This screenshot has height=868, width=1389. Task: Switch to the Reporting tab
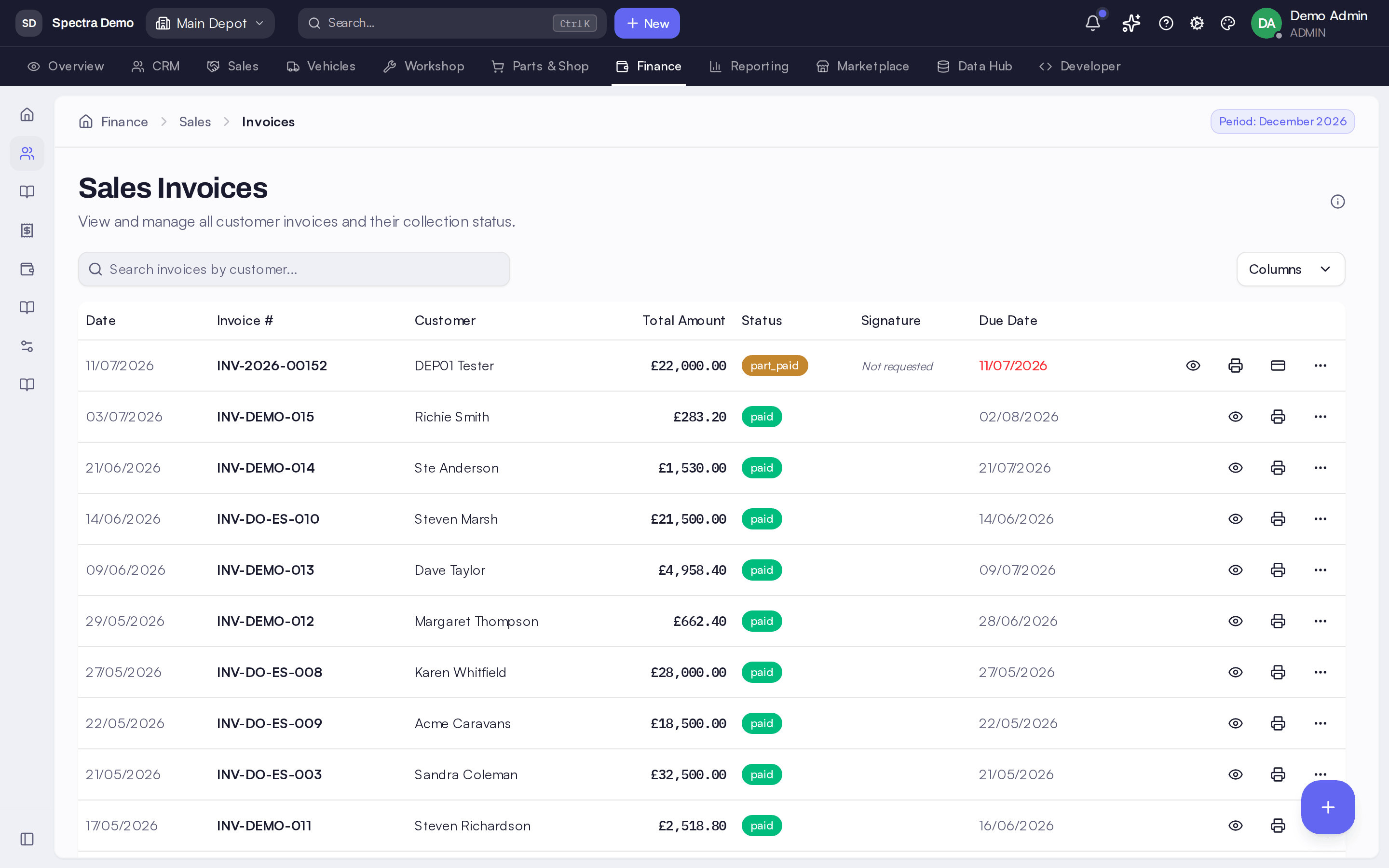click(x=749, y=66)
